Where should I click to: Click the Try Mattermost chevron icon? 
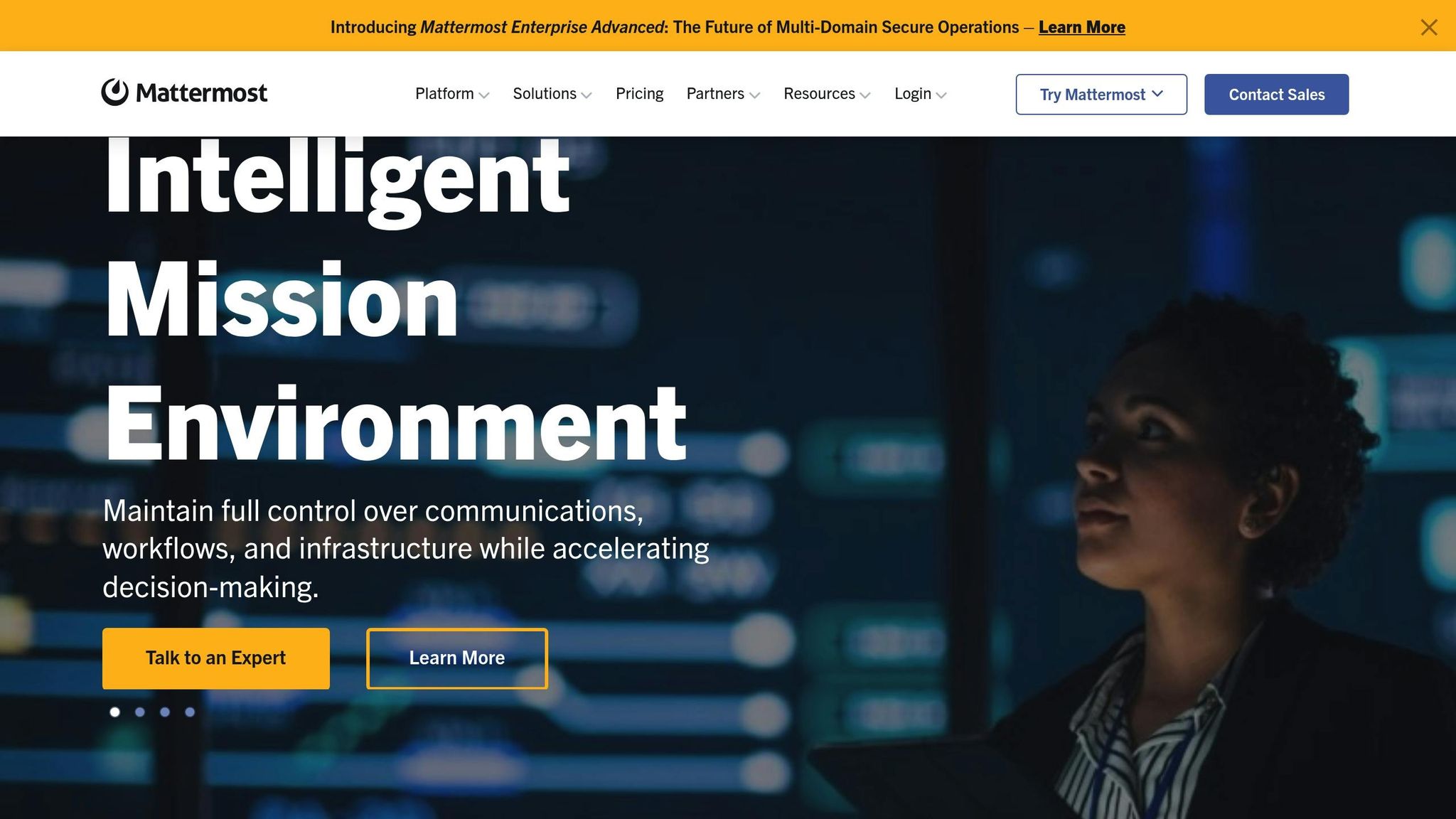point(1157,94)
